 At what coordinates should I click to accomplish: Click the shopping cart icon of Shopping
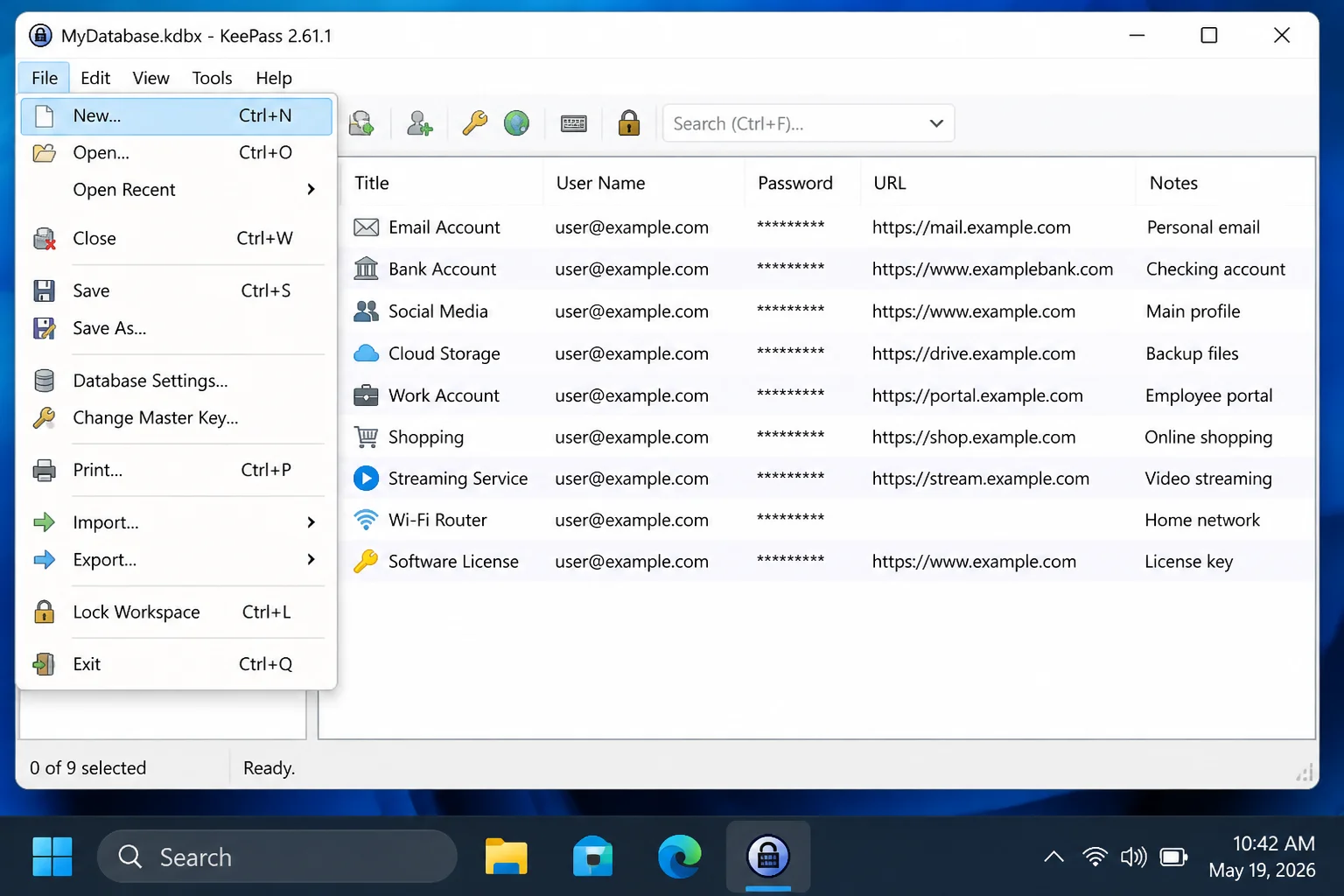point(366,437)
